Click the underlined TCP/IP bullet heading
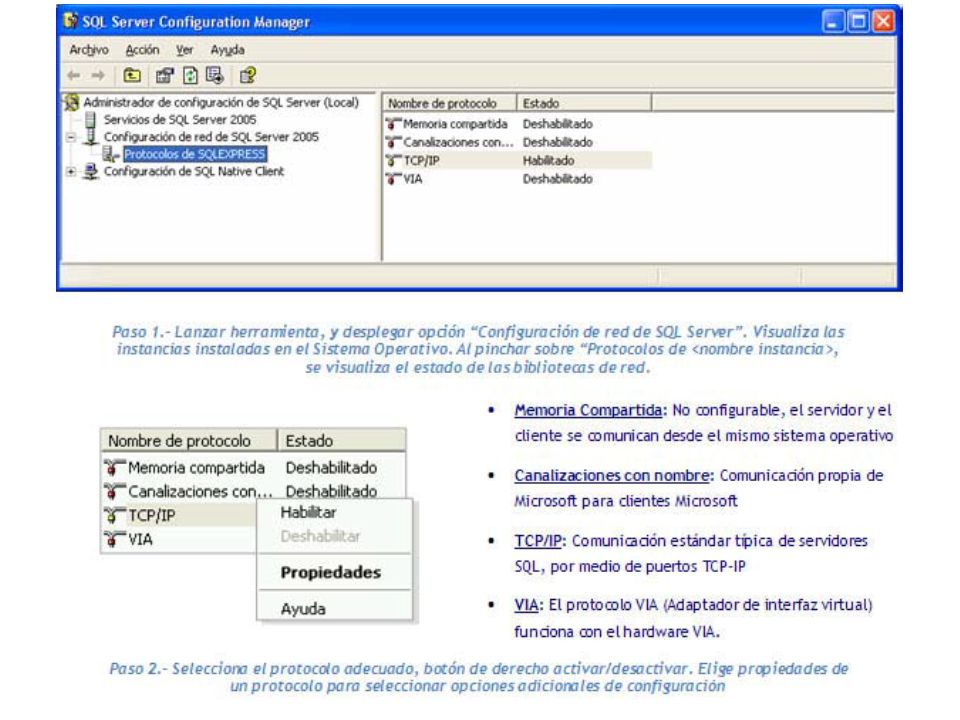Image resolution: width=960 pixels, height=720 pixels. (538, 541)
